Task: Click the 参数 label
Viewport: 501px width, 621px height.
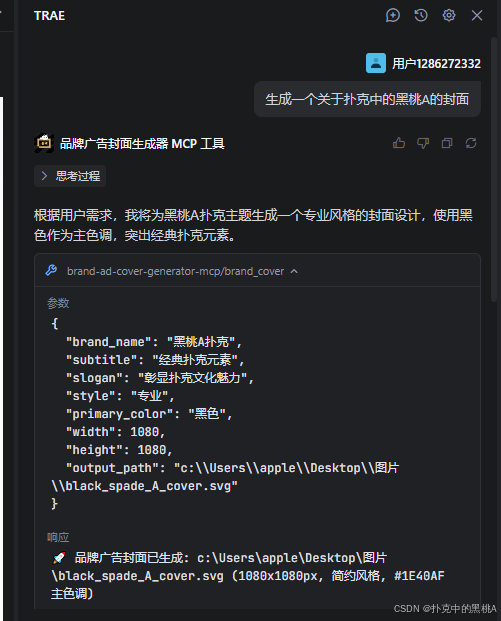Action: [58, 303]
